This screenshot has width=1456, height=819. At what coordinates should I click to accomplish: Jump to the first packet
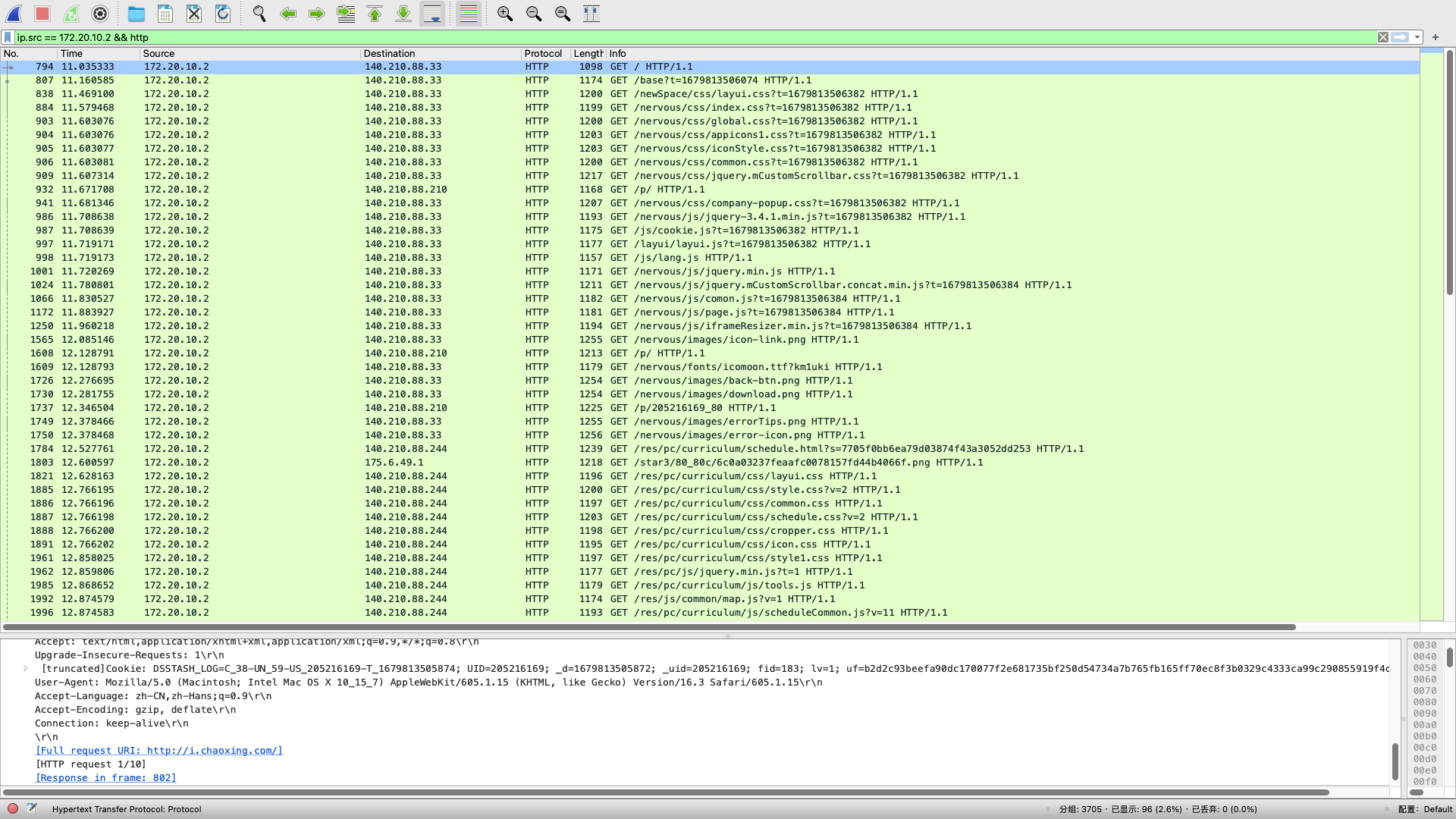pyautogui.click(x=375, y=14)
